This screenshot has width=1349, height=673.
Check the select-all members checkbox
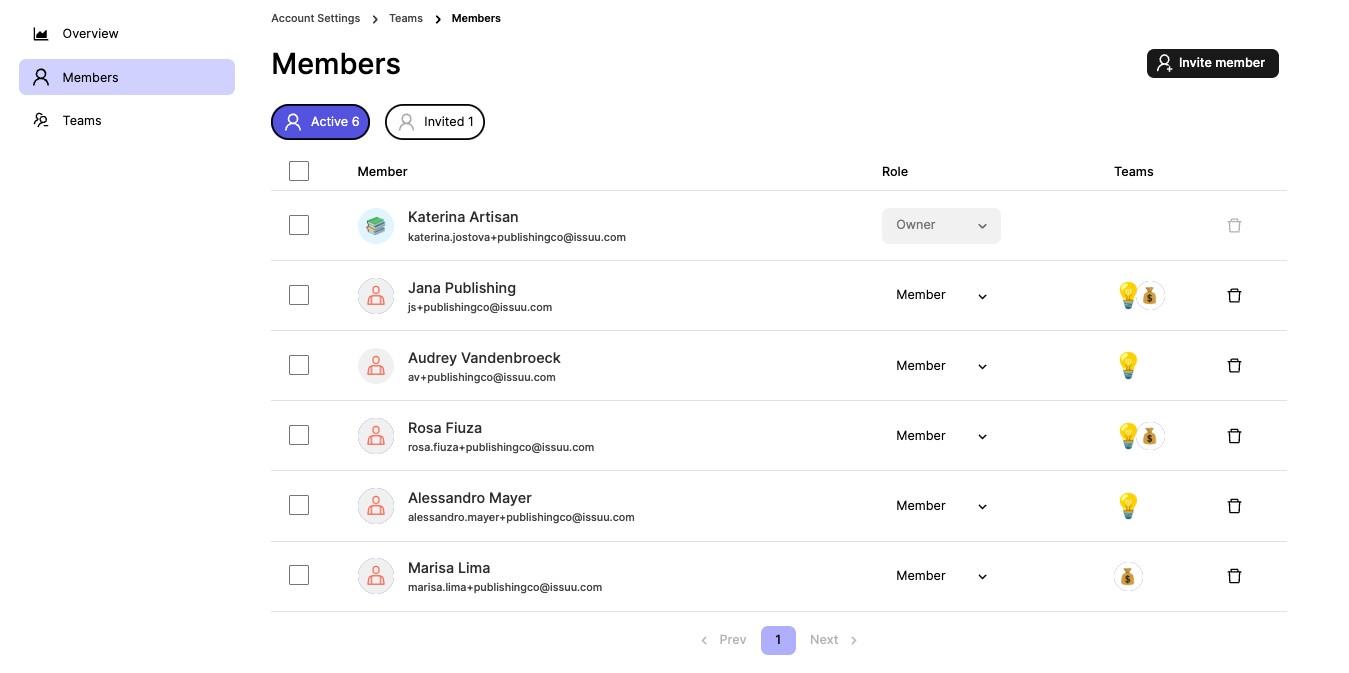(x=299, y=171)
